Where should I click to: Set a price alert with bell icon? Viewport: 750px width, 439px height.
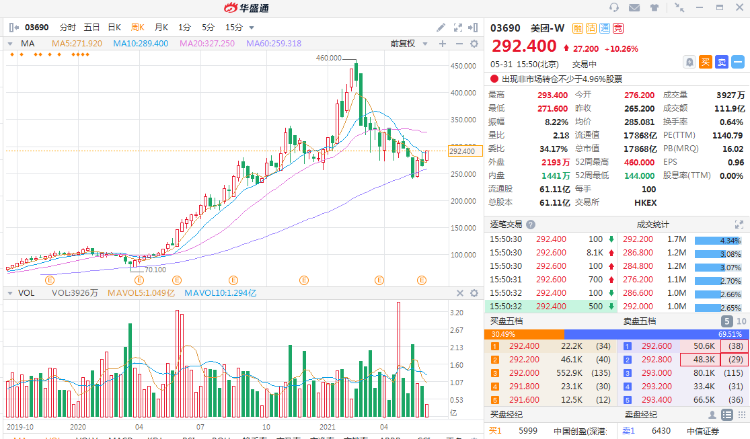point(689,62)
